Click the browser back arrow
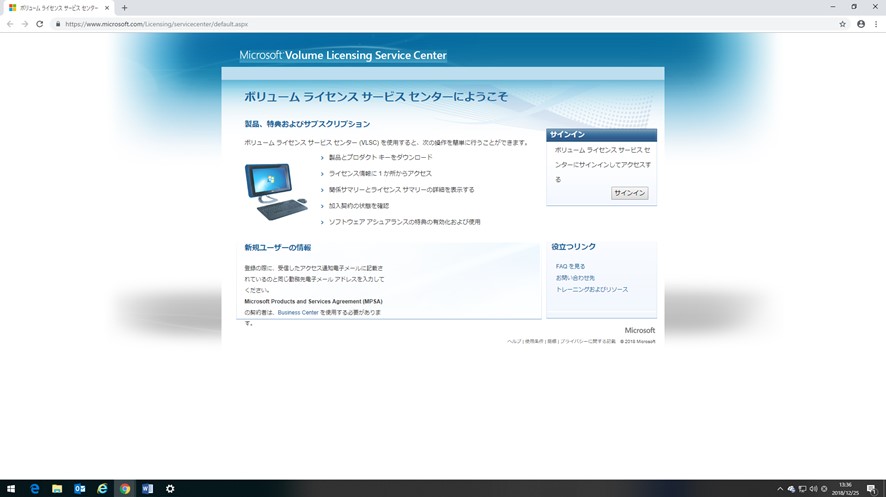 coord(10,24)
